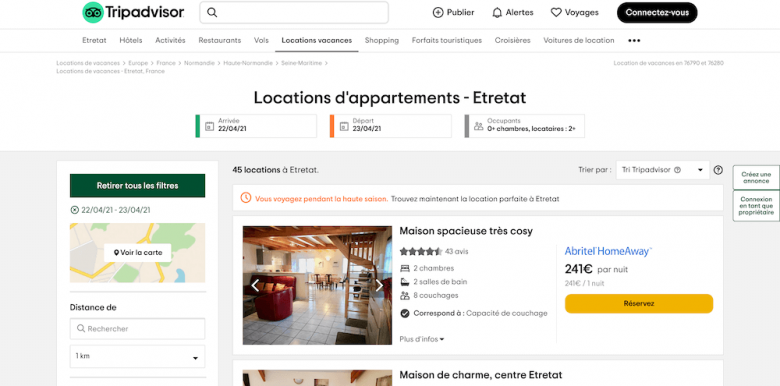Open the Arrivée date picker

click(x=256, y=126)
